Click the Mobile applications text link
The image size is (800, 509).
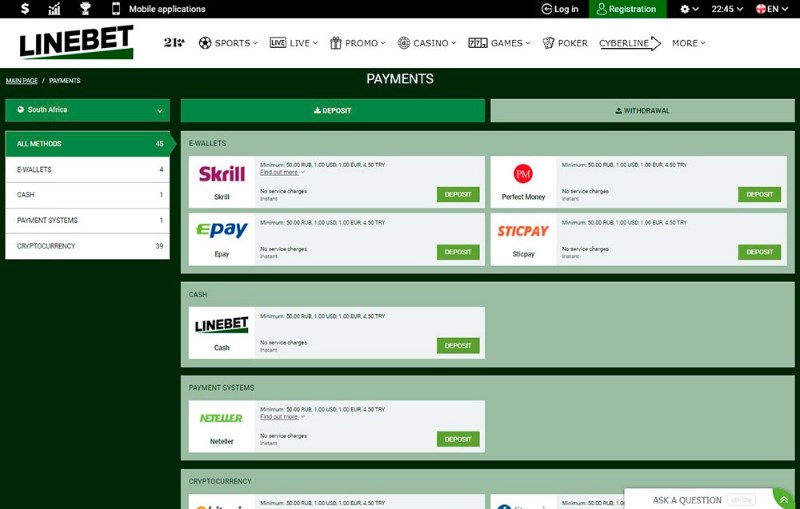[x=167, y=9]
